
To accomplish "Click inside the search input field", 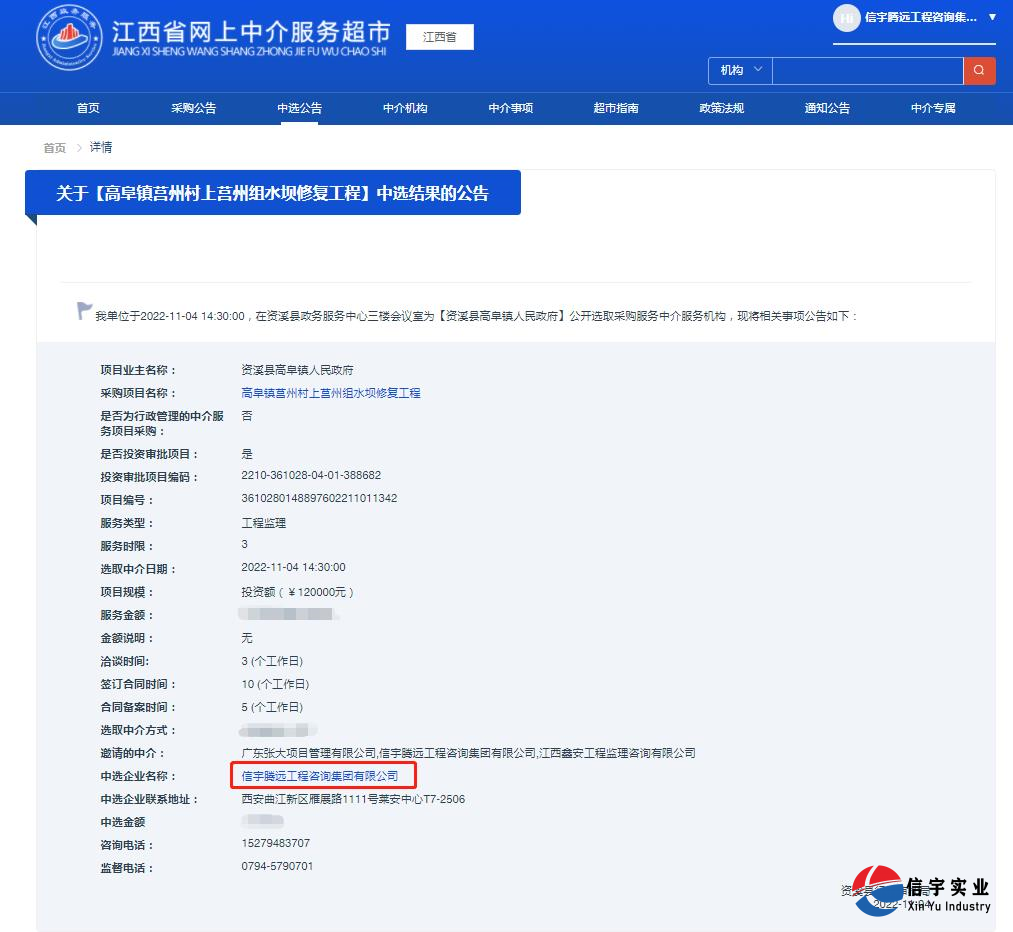I will (x=865, y=70).
